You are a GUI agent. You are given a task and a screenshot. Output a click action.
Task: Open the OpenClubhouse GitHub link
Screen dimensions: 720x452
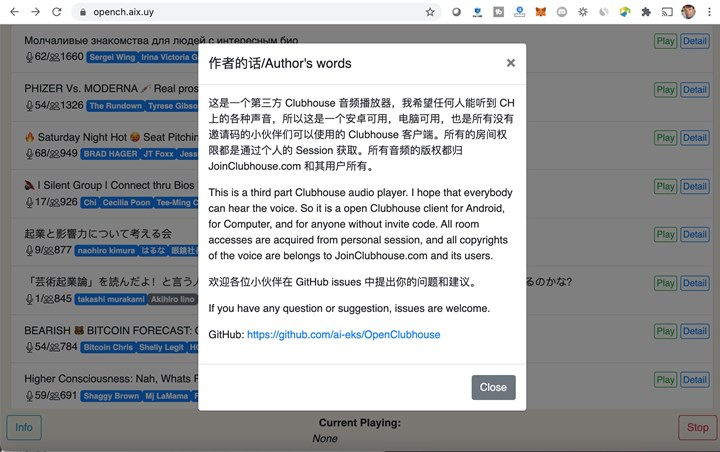(343, 334)
